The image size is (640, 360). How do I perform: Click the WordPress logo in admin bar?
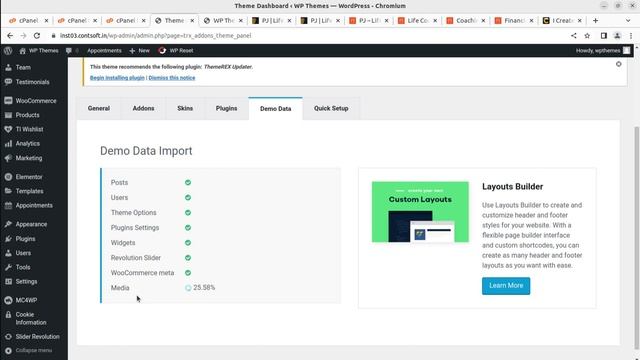click(8, 51)
